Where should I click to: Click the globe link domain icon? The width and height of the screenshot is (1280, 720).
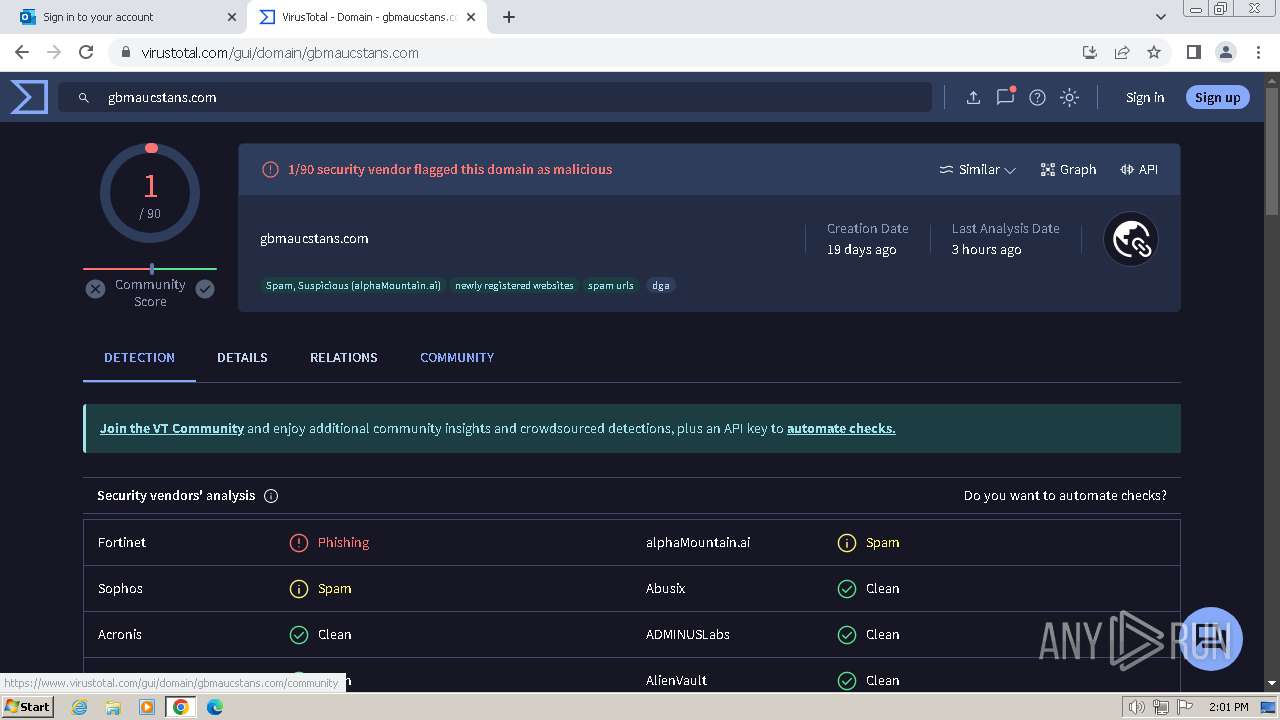[x=1130, y=239]
